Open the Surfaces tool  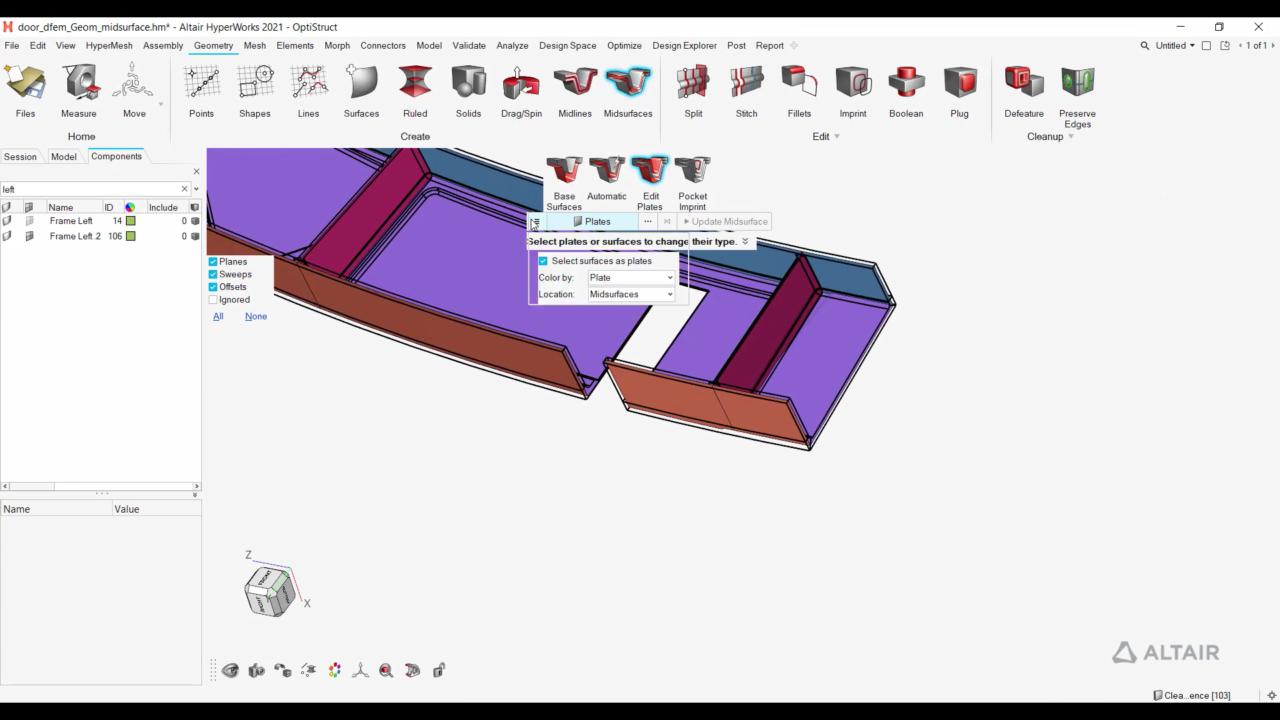(361, 91)
